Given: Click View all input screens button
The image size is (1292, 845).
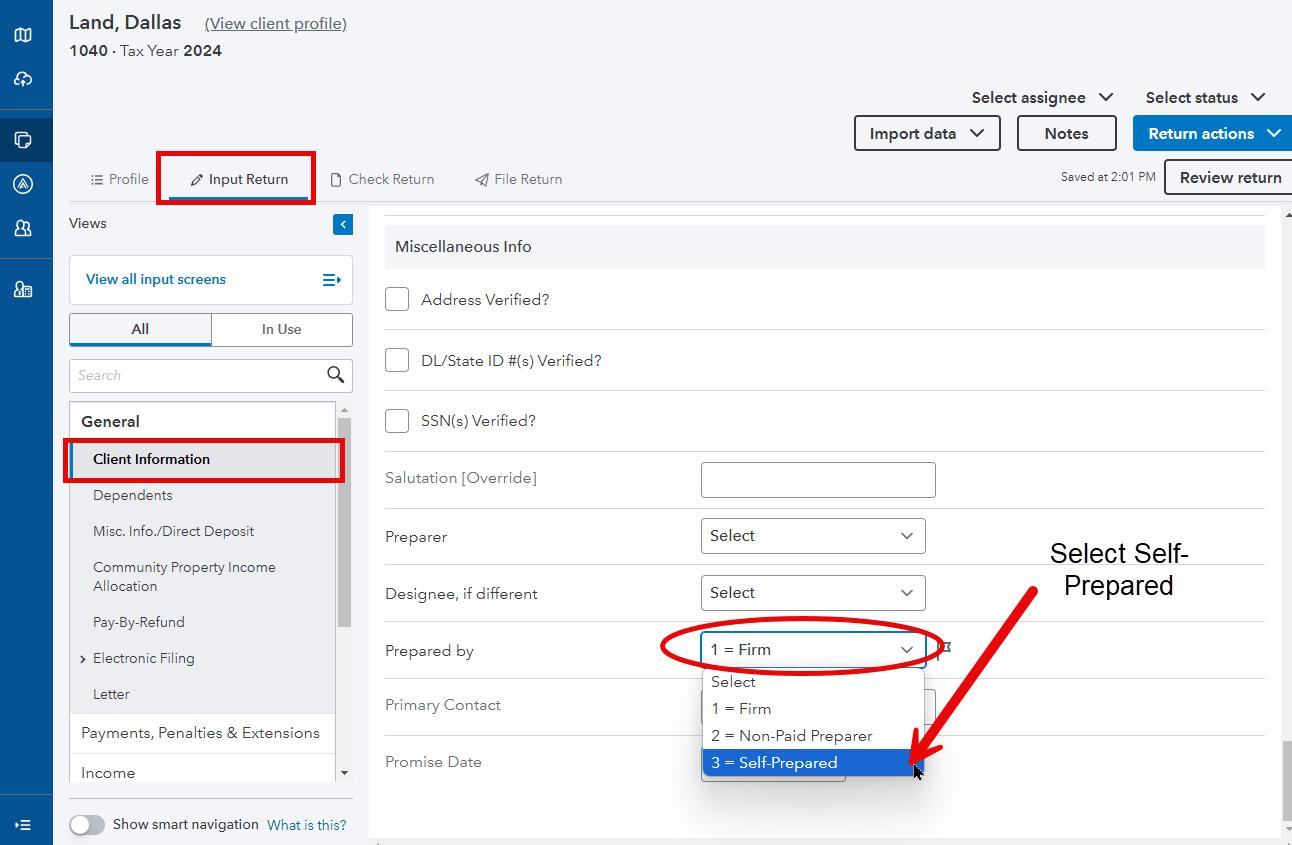Looking at the screenshot, I should pyautogui.click(x=211, y=280).
